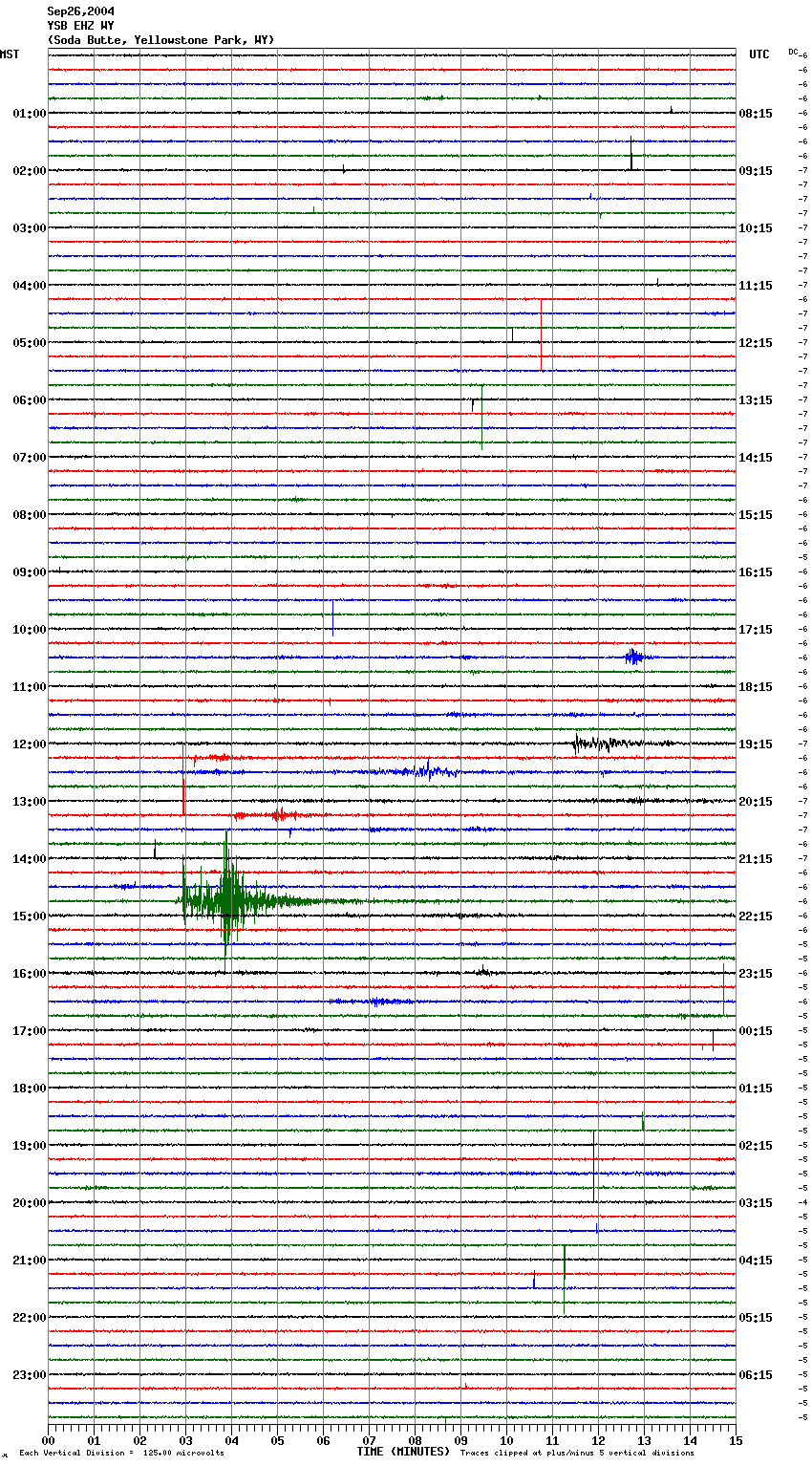Click the date text "Sep26,2004"

tap(80, 11)
